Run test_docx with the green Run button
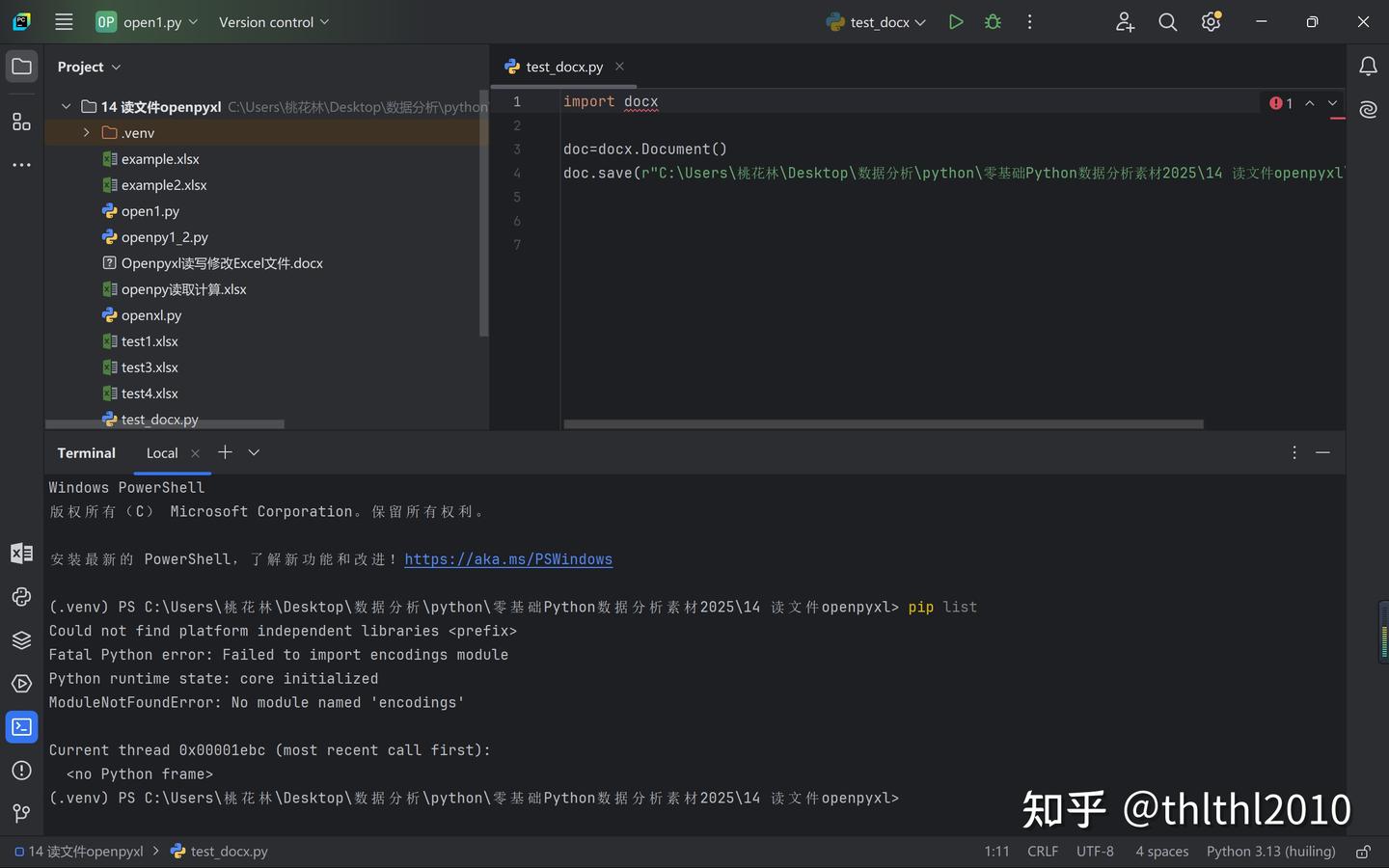This screenshot has height=868, width=1389. click(x=955, y=21)
